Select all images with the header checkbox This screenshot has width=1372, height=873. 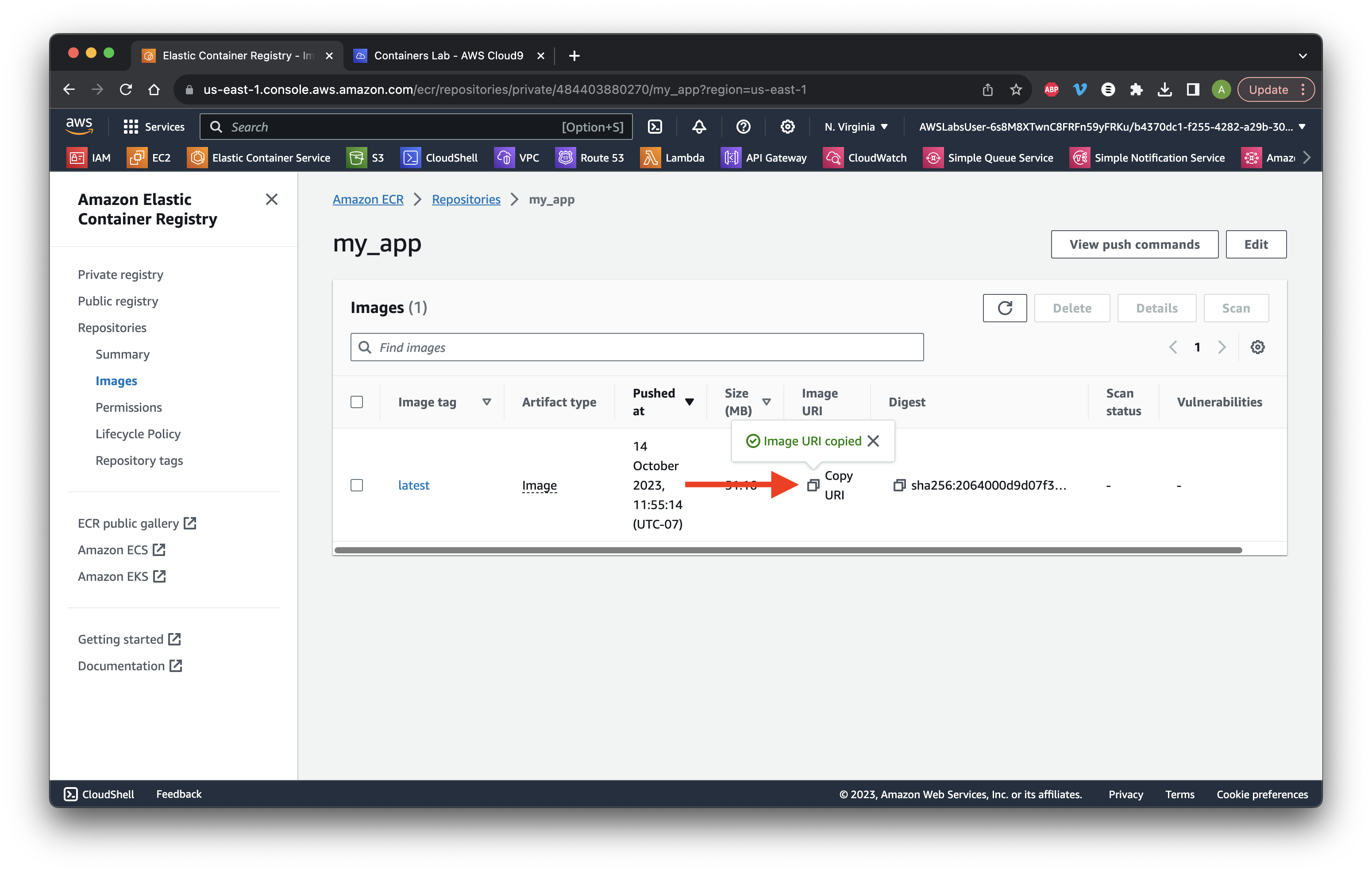(x=357, y=402)
